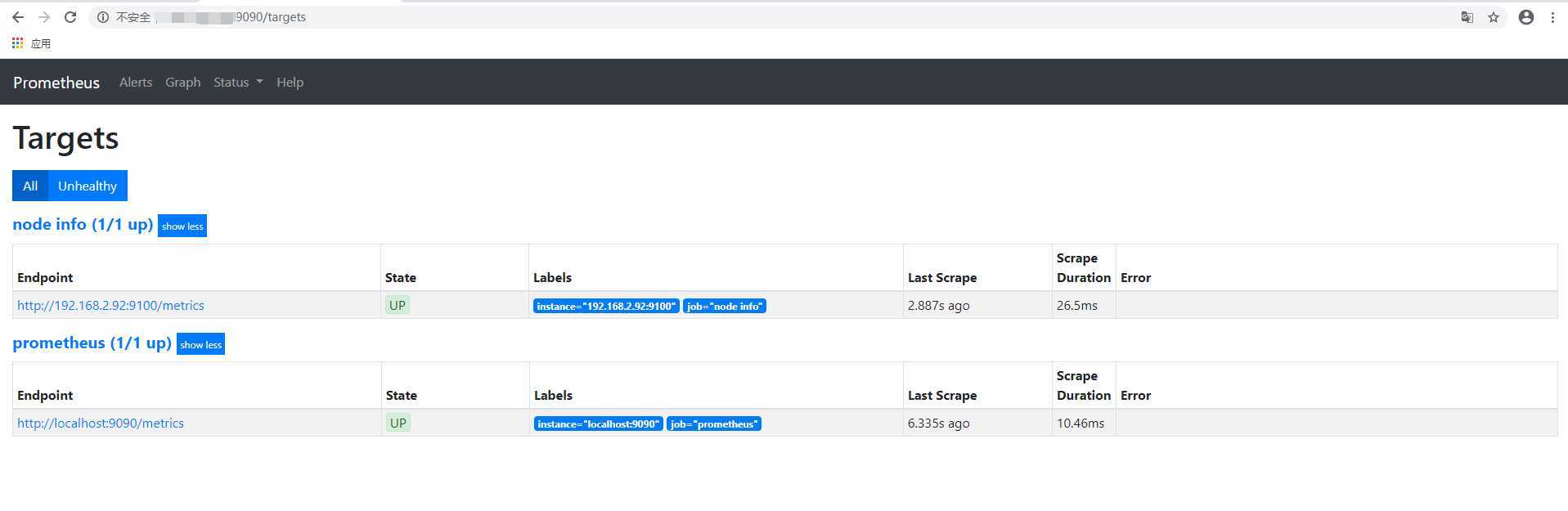Click Error column header in prometheus table
Screen dimensions: 1568x511
click(x=1135, y=396)
